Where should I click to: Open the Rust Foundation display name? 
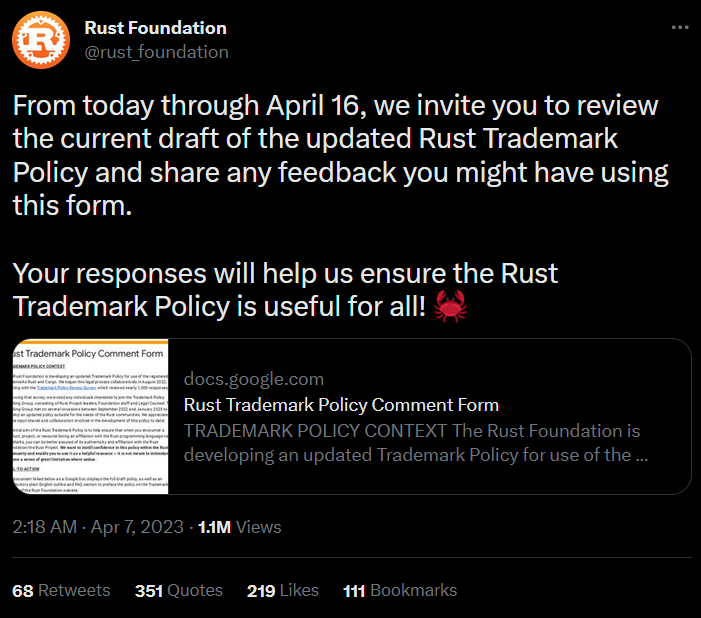pyautogui.click(x=156, y=28)
